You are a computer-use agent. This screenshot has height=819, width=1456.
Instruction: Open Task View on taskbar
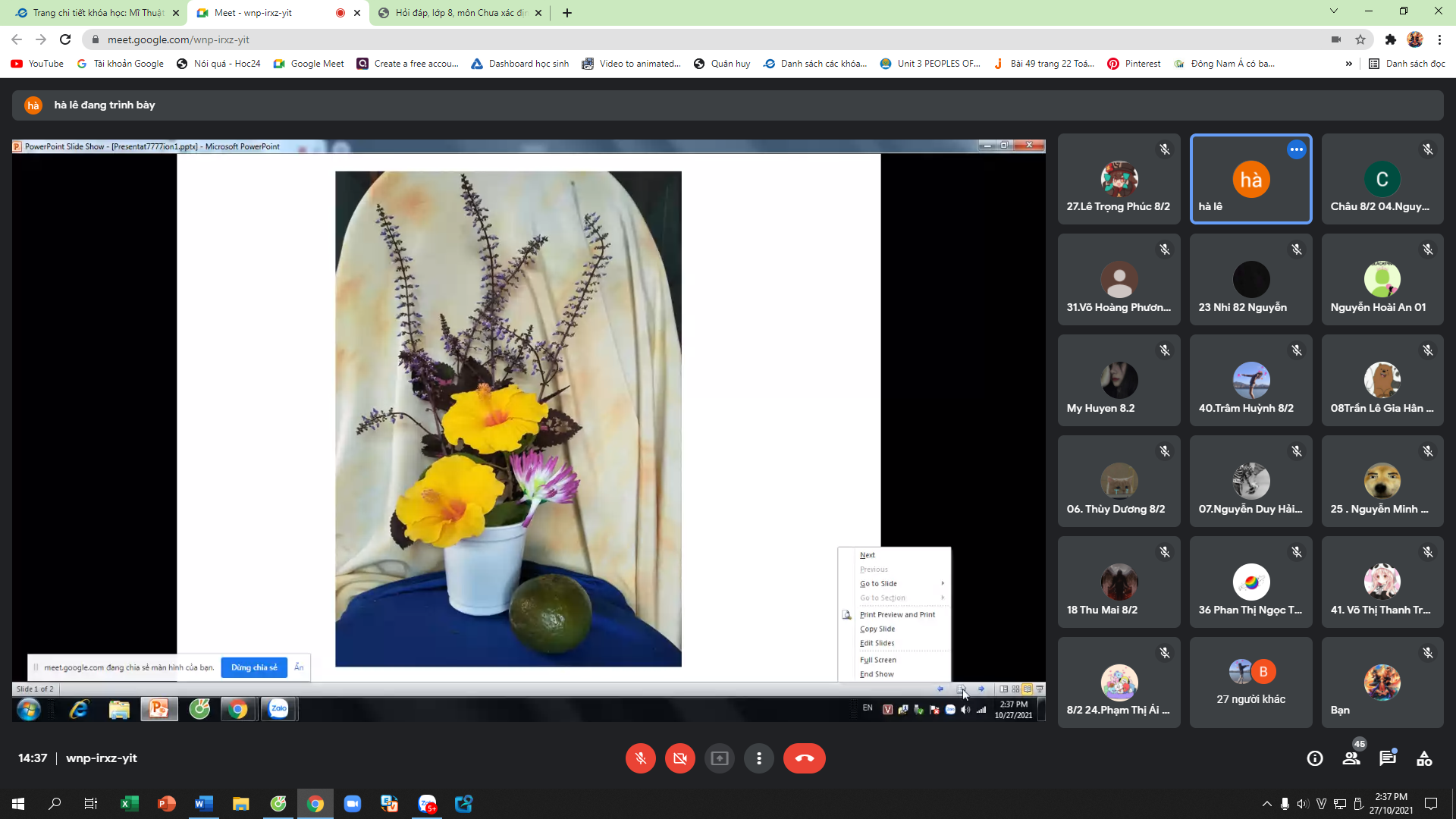91,804
